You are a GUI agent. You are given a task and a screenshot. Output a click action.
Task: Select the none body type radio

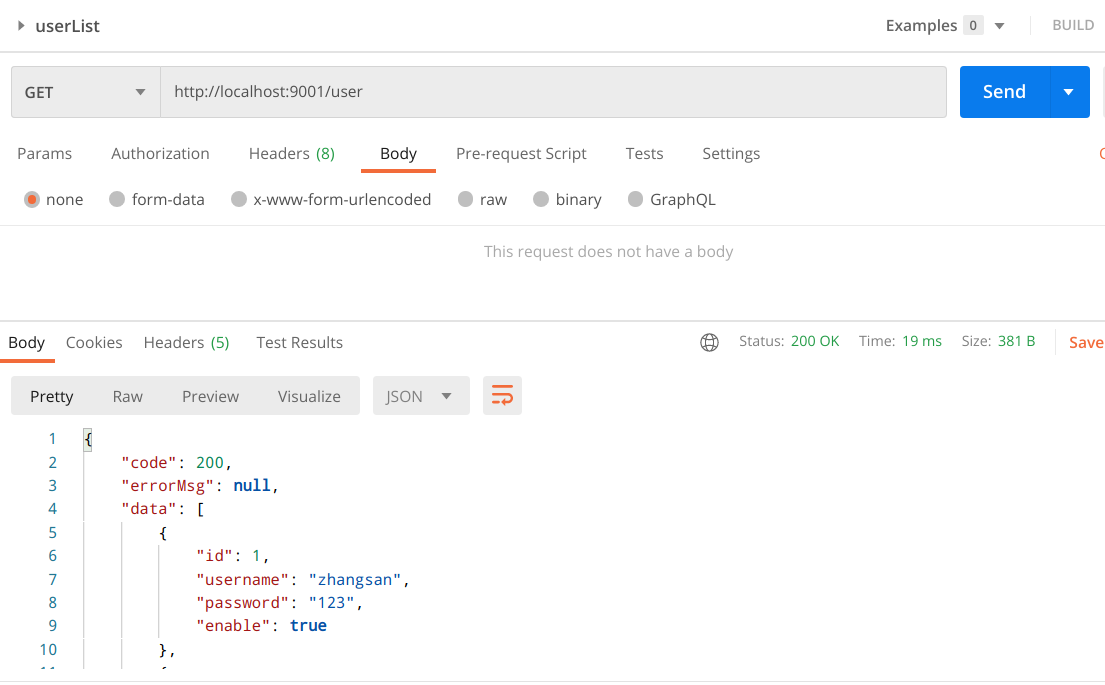pyautogui.click(x=32, y=200)
